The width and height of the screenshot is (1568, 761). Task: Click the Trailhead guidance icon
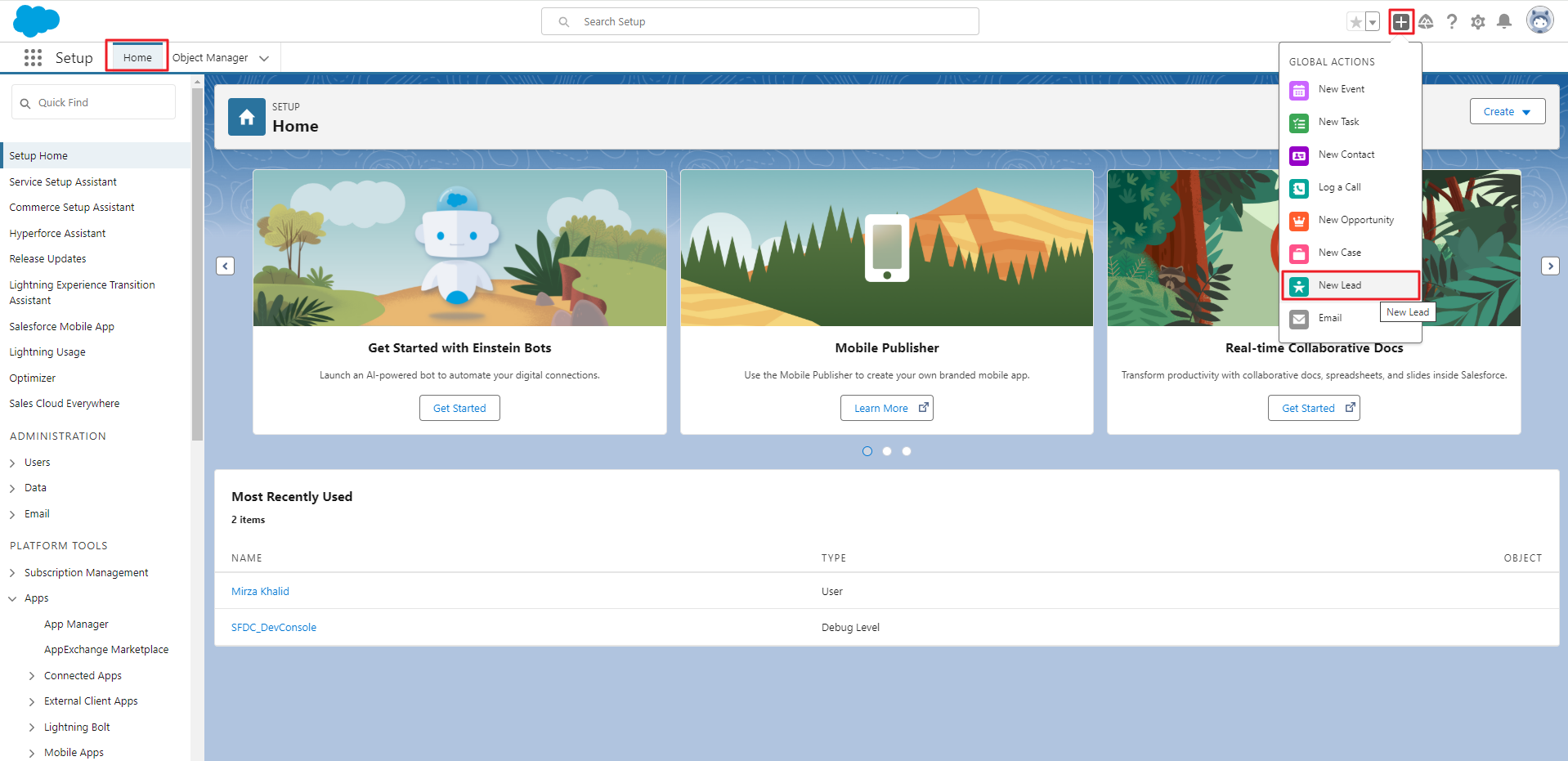point(1426,22)
